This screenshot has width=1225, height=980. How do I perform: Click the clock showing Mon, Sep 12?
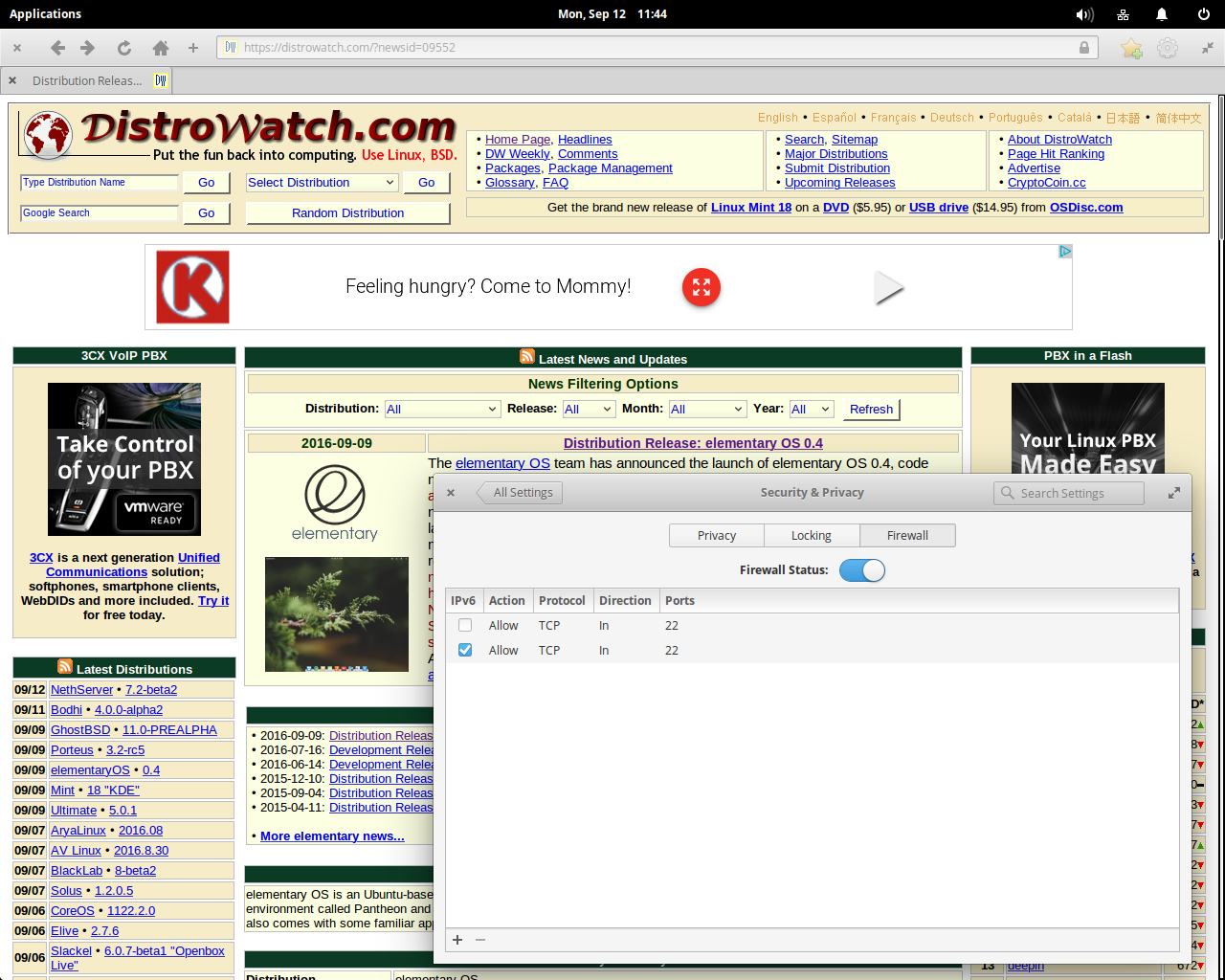612,14
